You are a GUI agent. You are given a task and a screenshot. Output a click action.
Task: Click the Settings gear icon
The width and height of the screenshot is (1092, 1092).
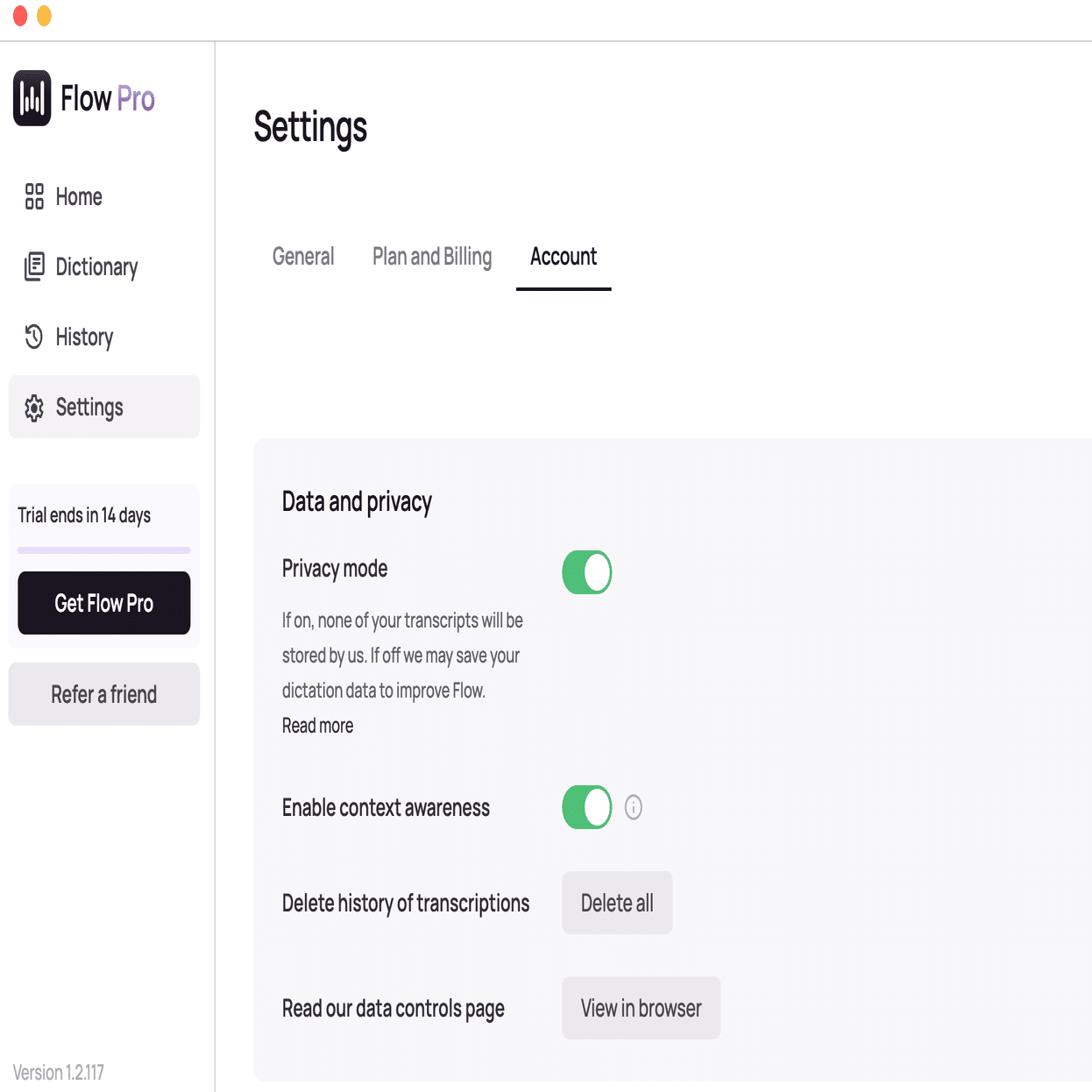34,408
